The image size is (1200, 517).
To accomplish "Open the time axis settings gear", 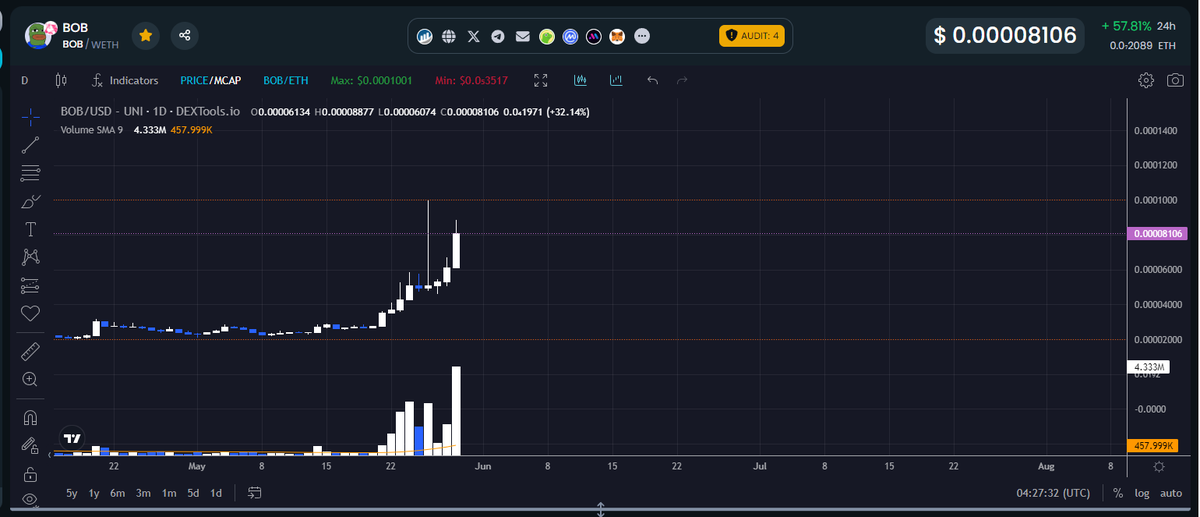I will tap(1159, 467).
